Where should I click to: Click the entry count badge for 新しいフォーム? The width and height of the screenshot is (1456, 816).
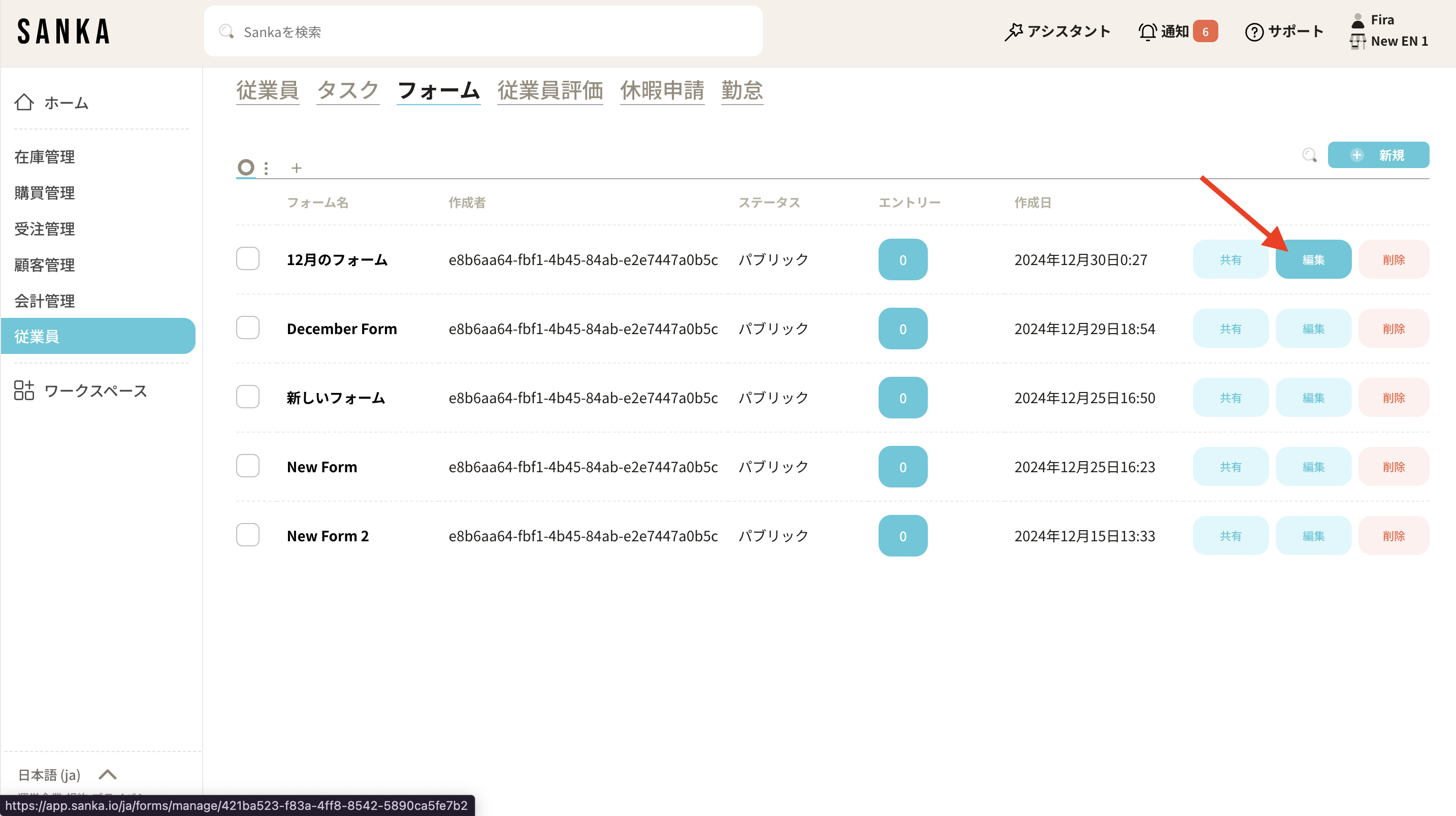[902, 398]
